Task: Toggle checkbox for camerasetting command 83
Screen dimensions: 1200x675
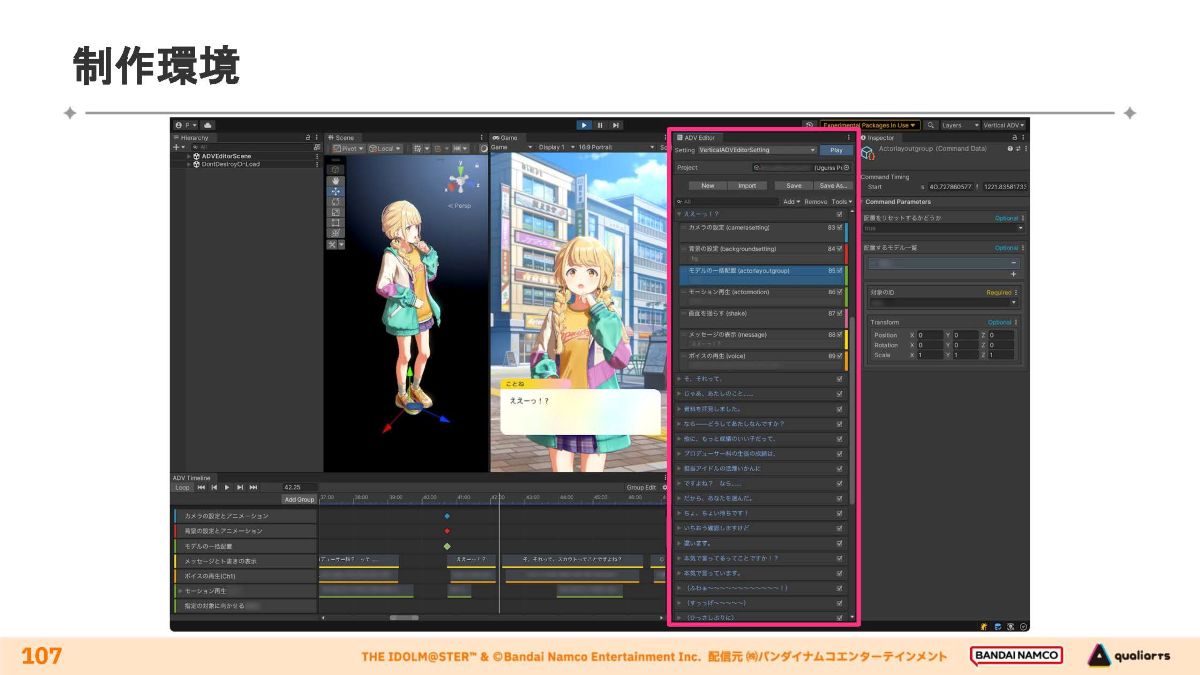Action: (x=839, y=228)
